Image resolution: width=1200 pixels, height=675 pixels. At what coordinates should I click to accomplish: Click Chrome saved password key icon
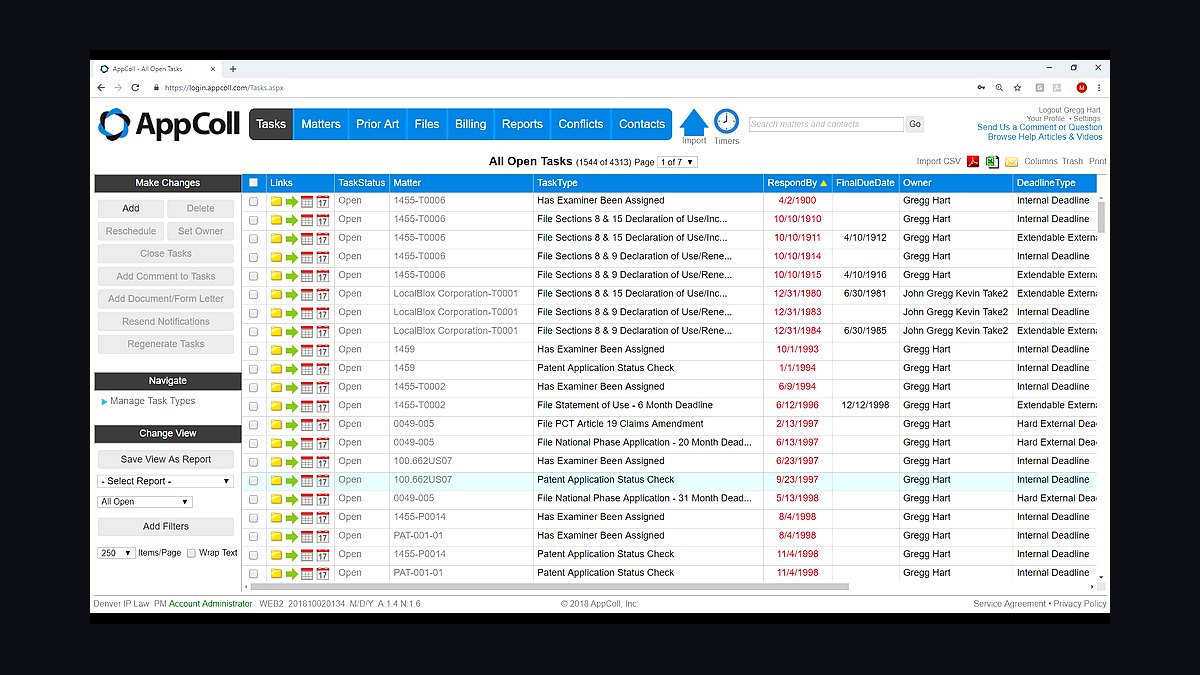[981, 88]
